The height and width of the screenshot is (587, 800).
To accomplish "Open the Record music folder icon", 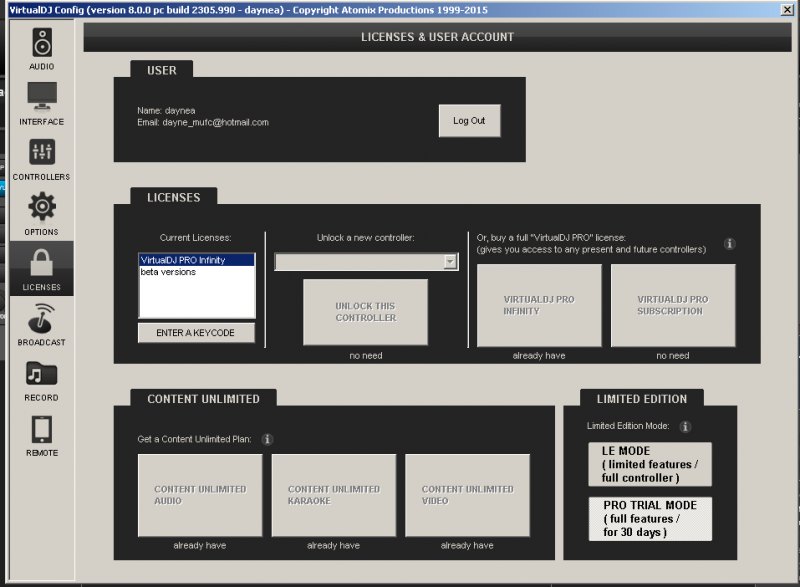I will 42,373.
